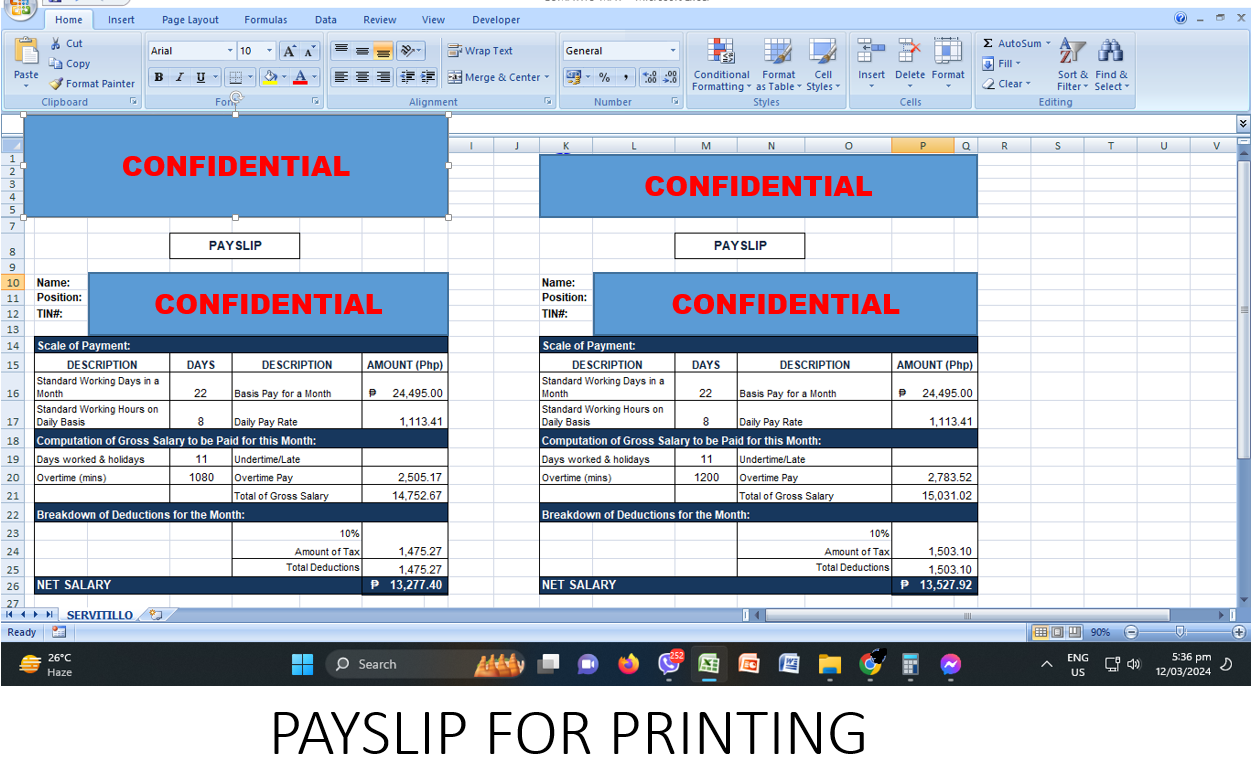The width and height of the screenshot is (1253, 762).
Task: Click the Cut scissors button
Action: tap(68, 44)
